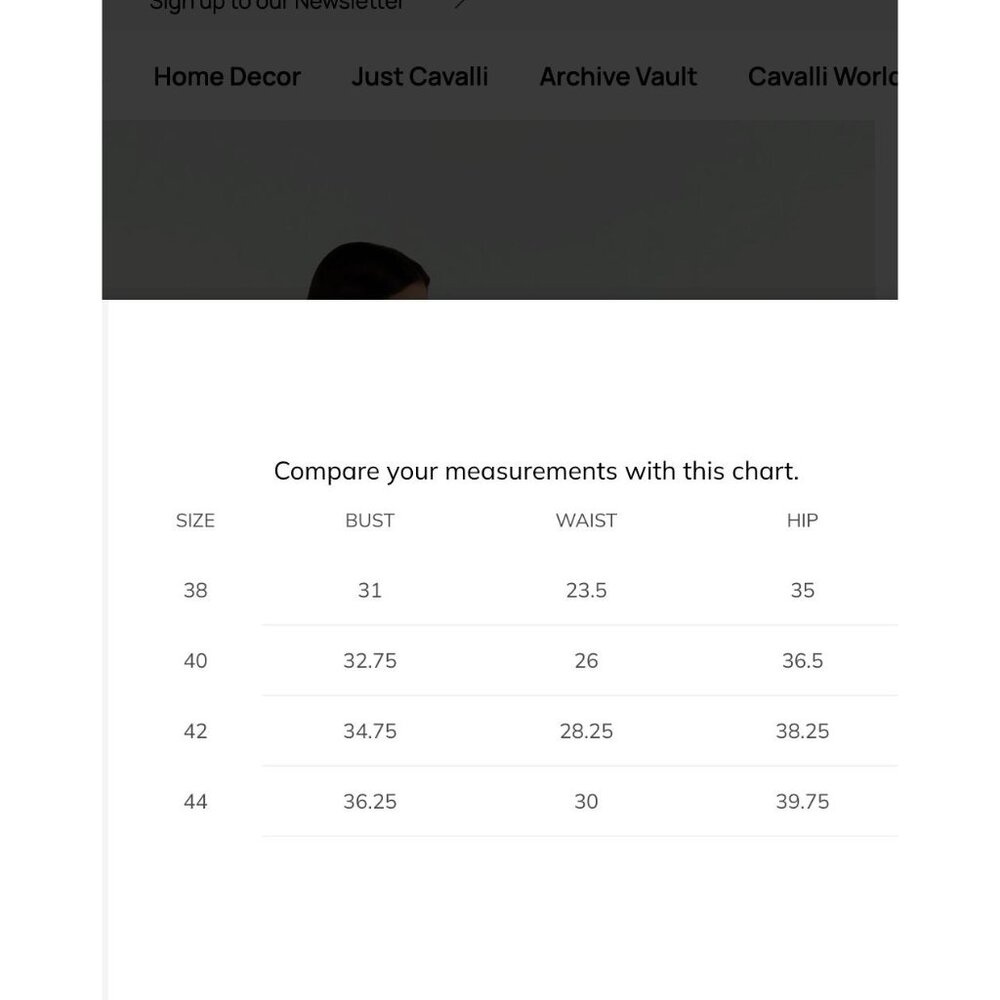
Task: Go to the Just Cavalli section
Action: pos(420,77)
